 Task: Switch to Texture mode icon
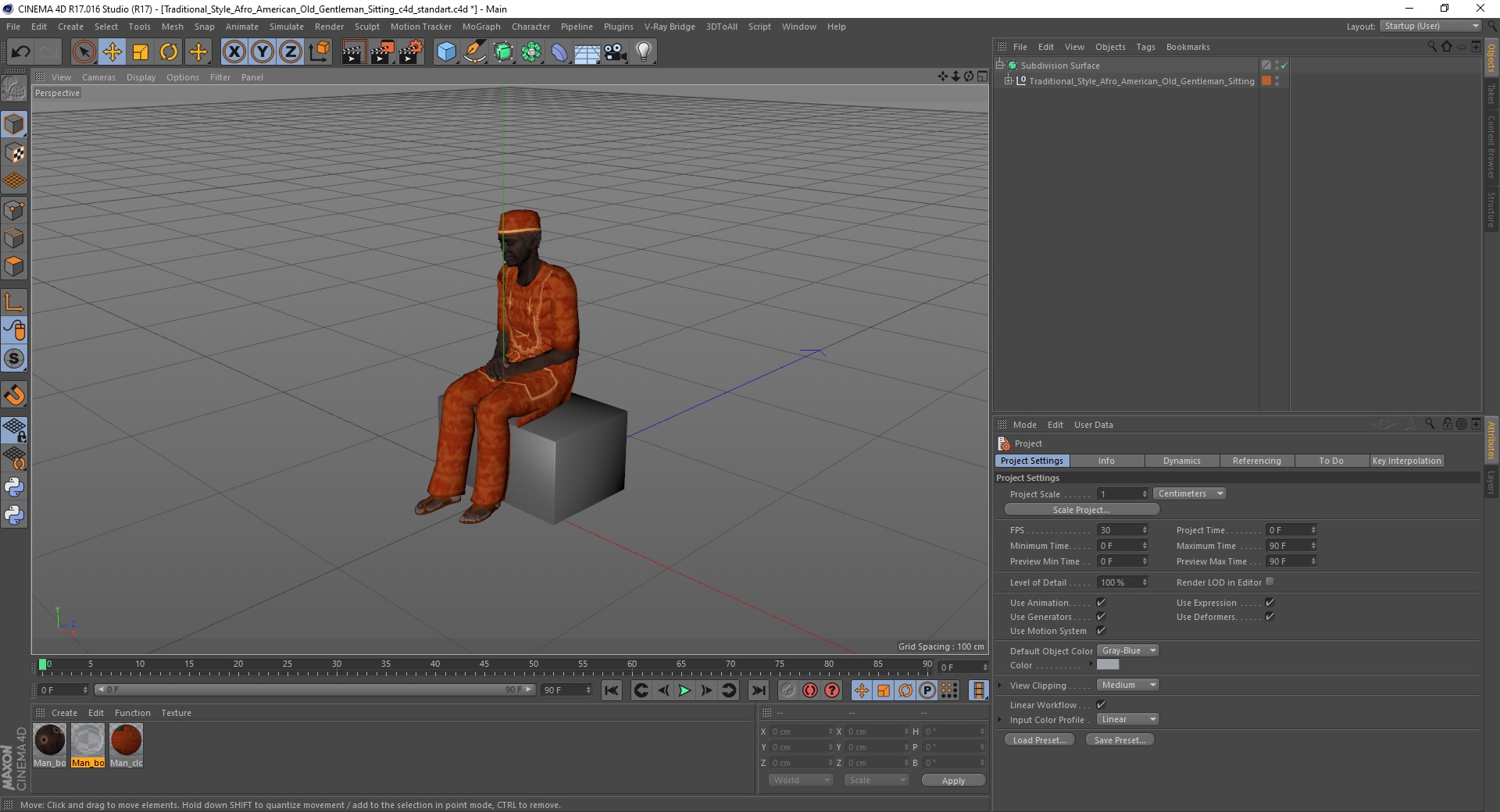pos(14,153)
